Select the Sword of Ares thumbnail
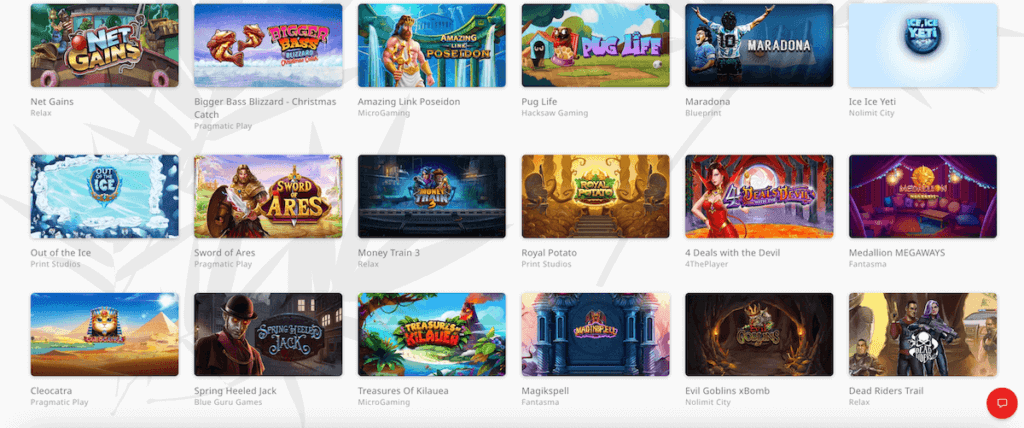The width and height of the screenshot is (1024, 428). 268,196
